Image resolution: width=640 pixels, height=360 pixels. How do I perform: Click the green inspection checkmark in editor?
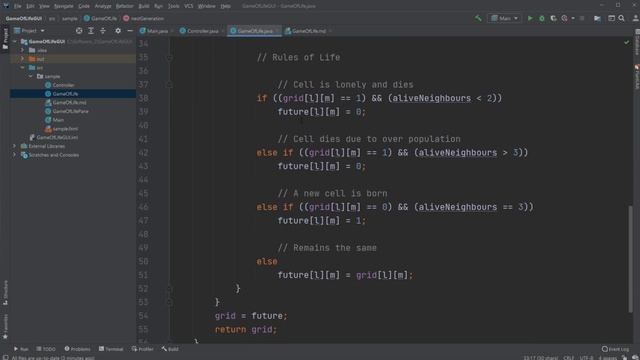point(627,42)
